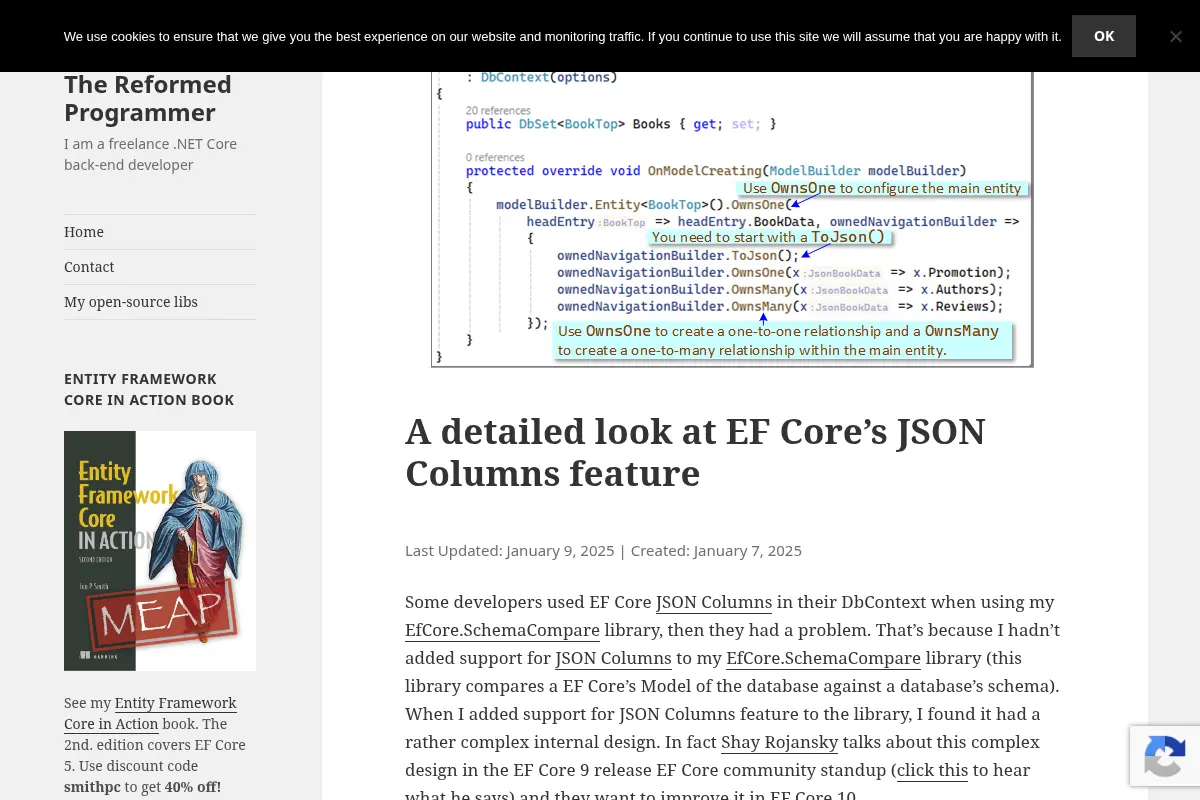Open the first JSON Columns link
Image resolution: width=1200 pixels, height=800 pixels.
click(714, 602)
